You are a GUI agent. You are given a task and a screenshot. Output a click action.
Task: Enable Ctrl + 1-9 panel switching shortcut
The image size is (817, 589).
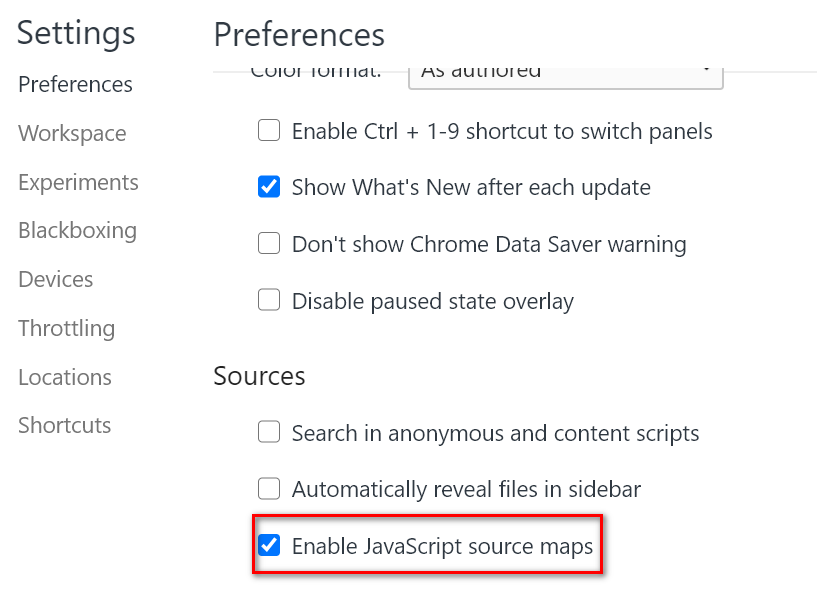coord(269,130)
